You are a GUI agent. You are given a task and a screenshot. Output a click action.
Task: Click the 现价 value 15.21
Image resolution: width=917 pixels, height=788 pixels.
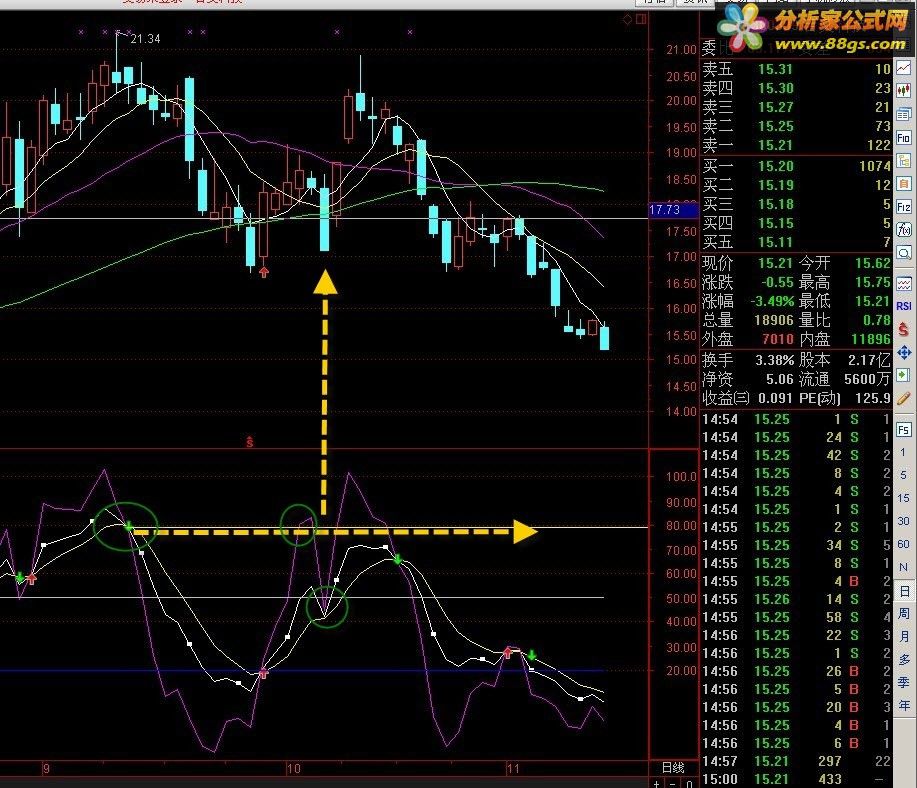775,263
